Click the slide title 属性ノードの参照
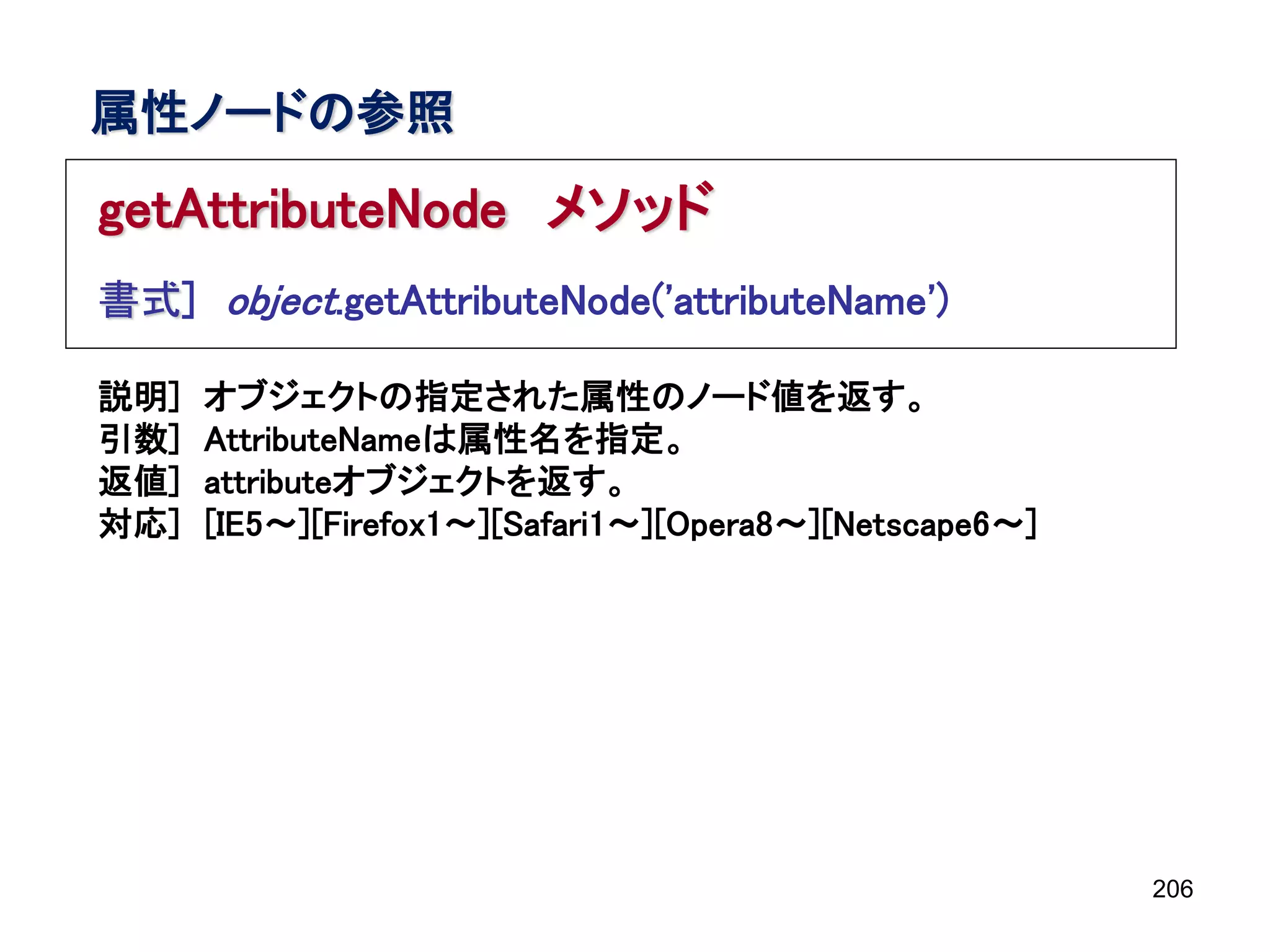The image size is (1270, 952). 272,112
